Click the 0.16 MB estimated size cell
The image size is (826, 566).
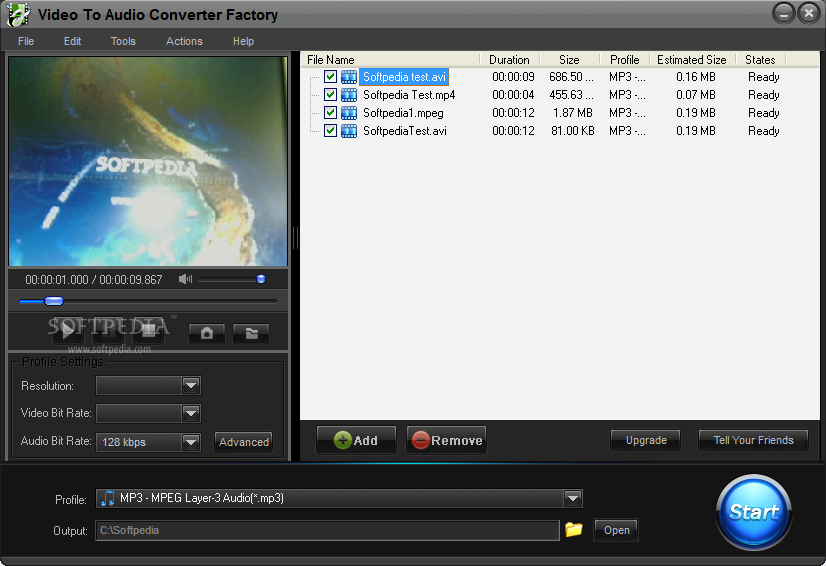coord(695,77)
